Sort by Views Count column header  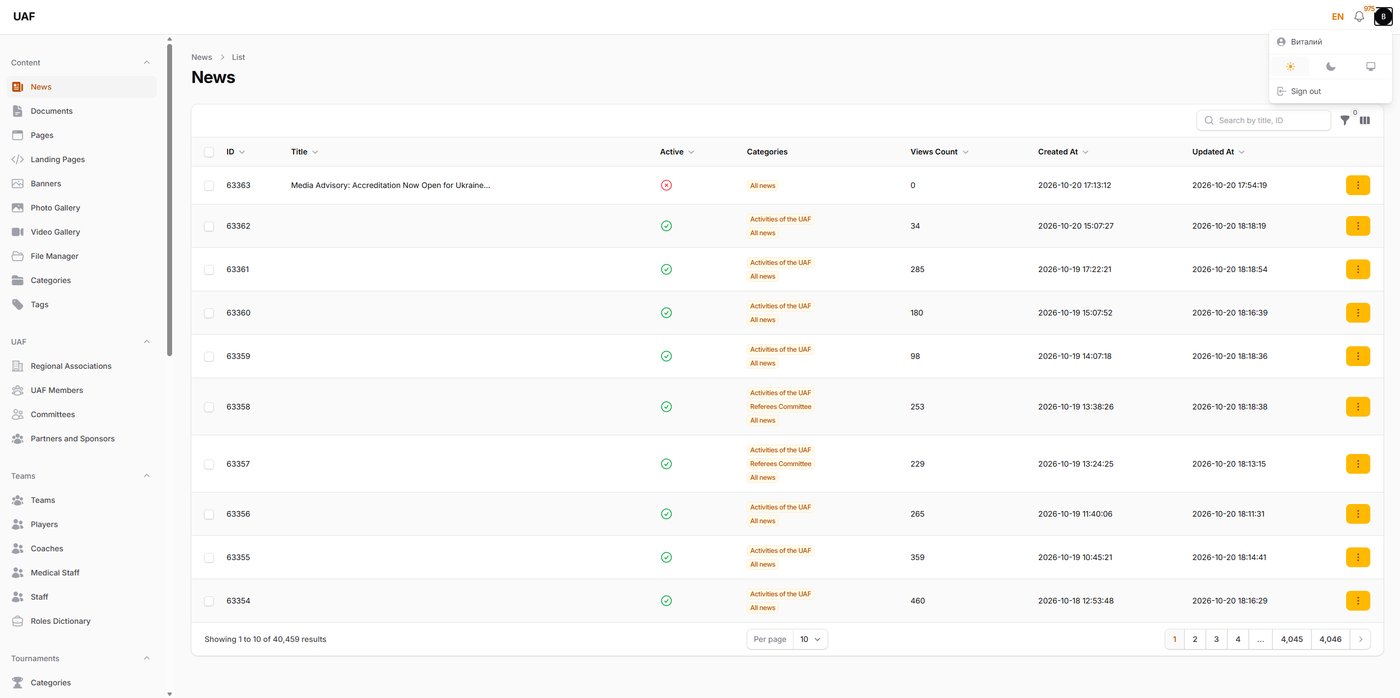(939, 152)
